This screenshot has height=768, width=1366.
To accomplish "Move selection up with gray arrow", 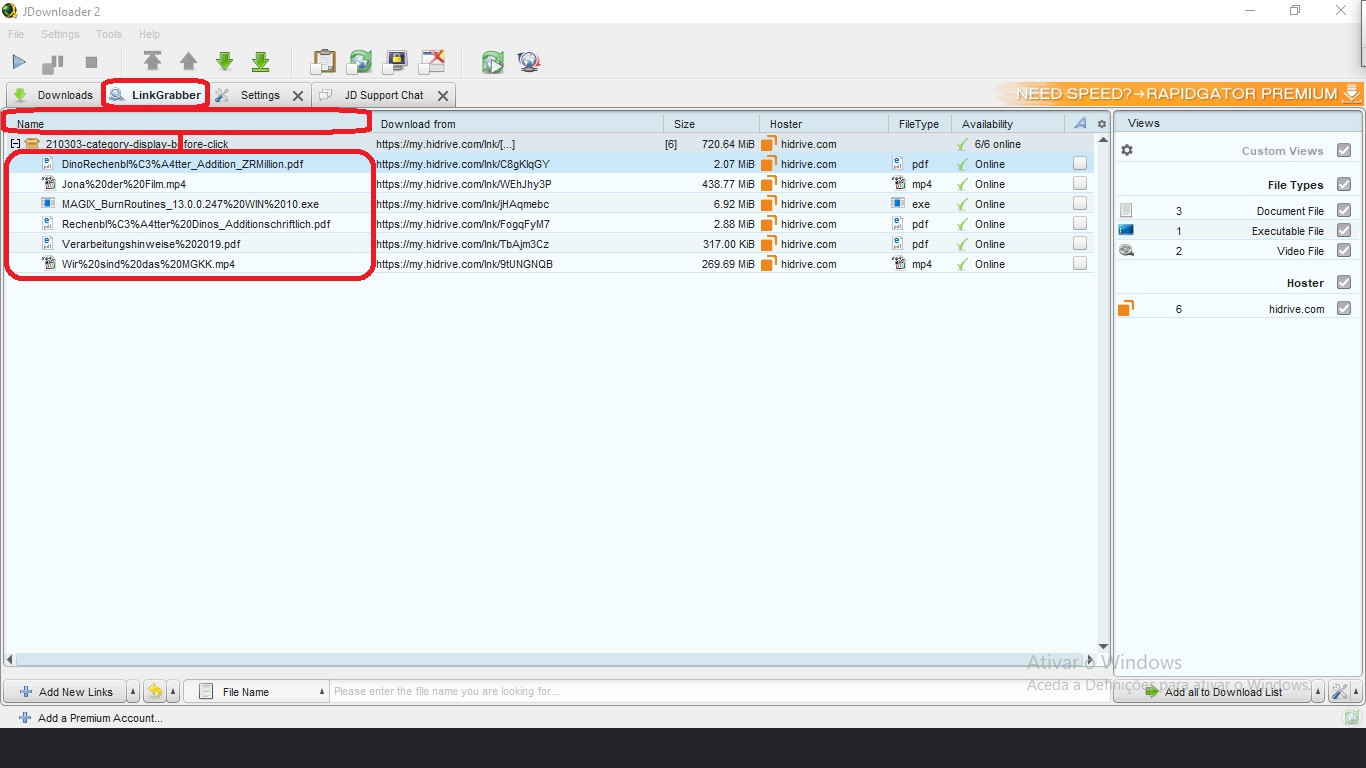I will [x=188, y=62].
